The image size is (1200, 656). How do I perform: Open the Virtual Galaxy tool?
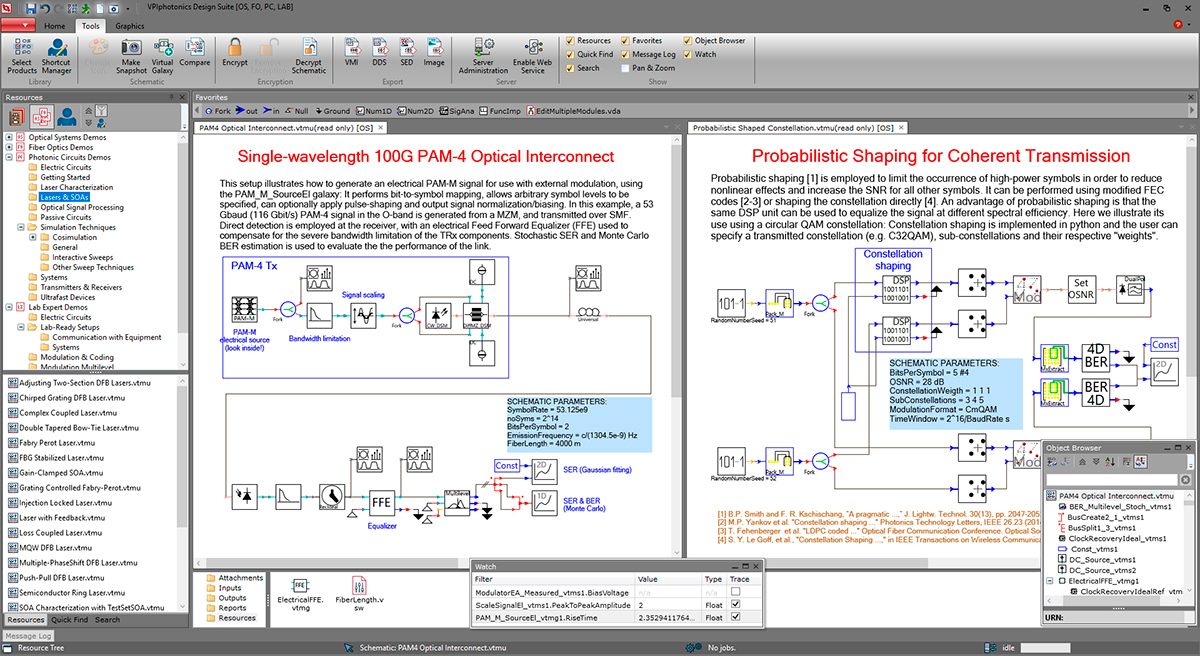point(162,50)
